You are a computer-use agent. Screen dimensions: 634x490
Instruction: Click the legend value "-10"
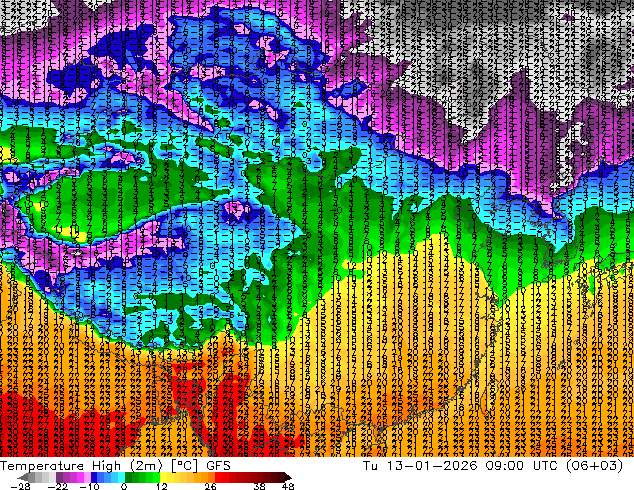point(89,486)
